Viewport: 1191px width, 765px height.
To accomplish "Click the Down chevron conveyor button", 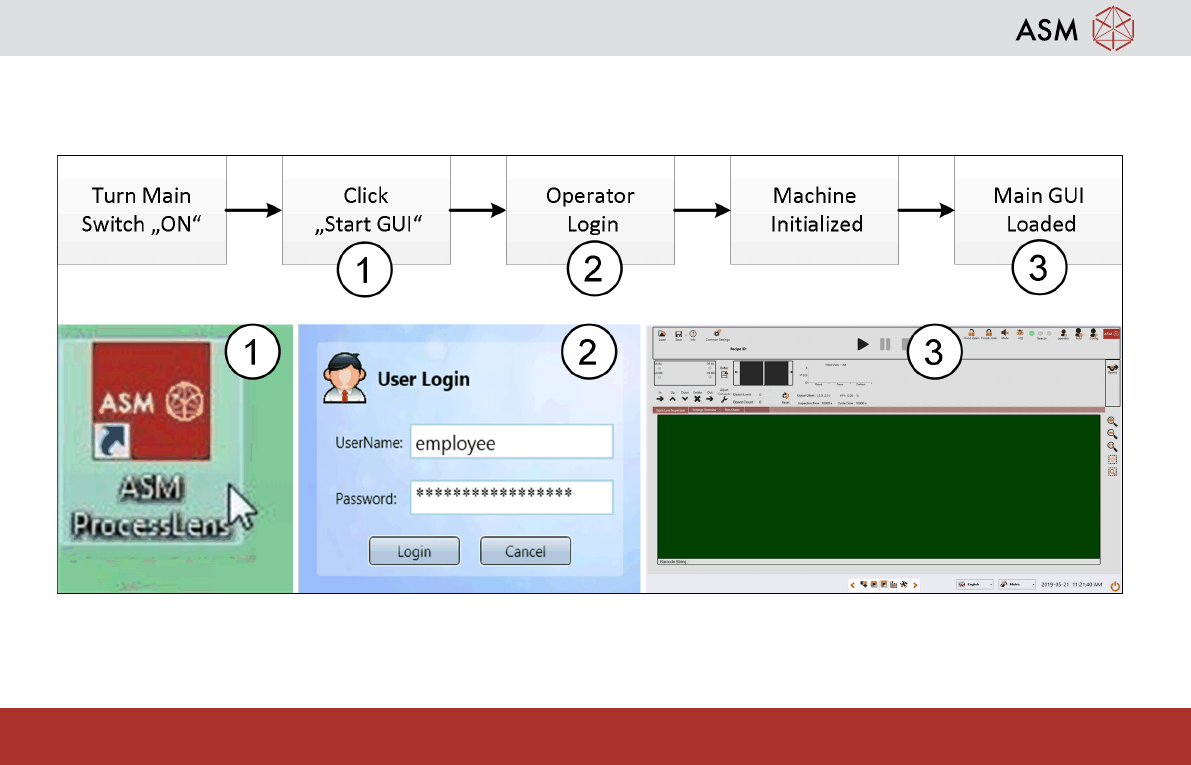I will 685,399.
